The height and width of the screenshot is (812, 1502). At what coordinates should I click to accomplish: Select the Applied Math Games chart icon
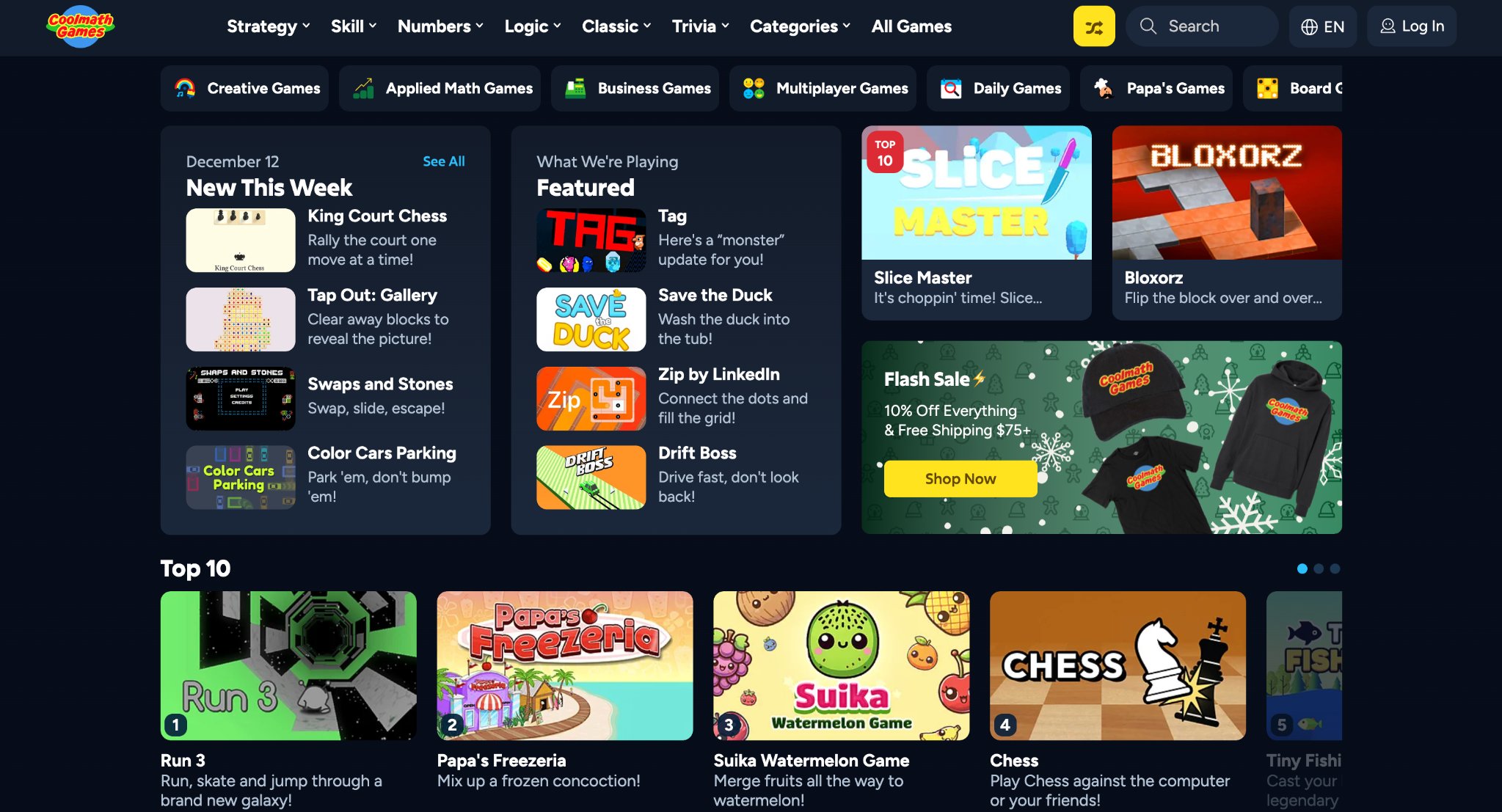click(x=363, y=89)
